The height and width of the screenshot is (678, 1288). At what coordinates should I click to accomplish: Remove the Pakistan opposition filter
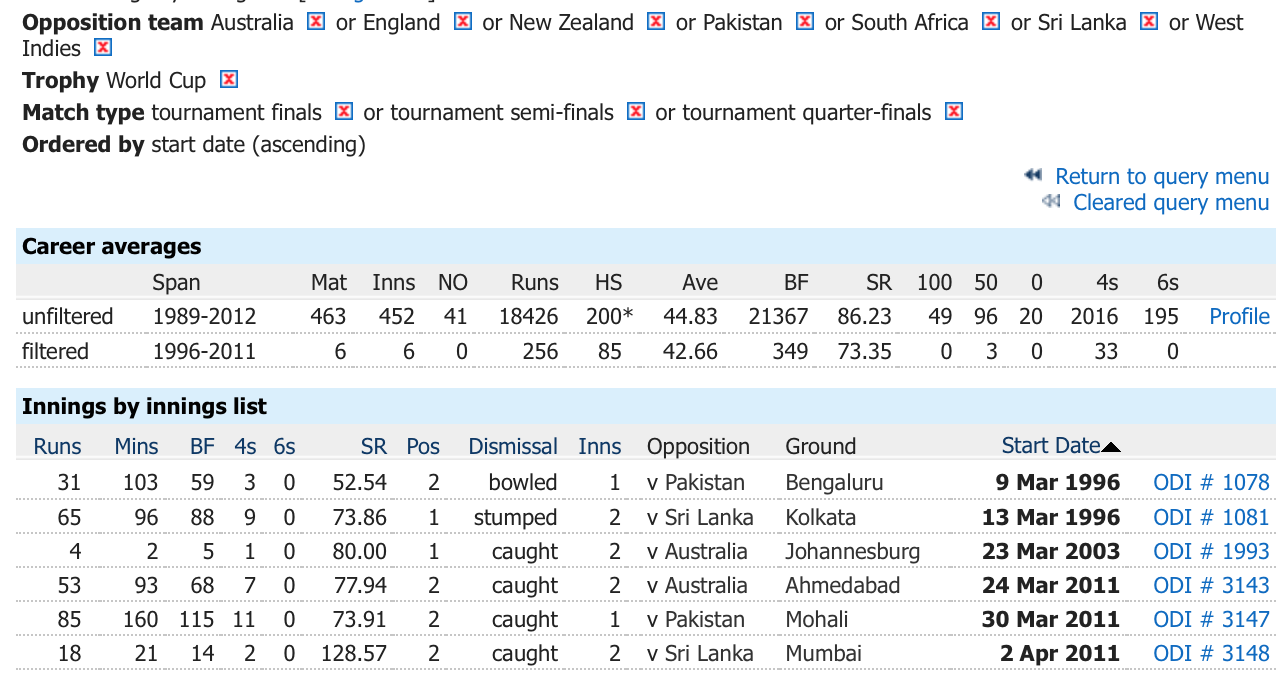805,21
